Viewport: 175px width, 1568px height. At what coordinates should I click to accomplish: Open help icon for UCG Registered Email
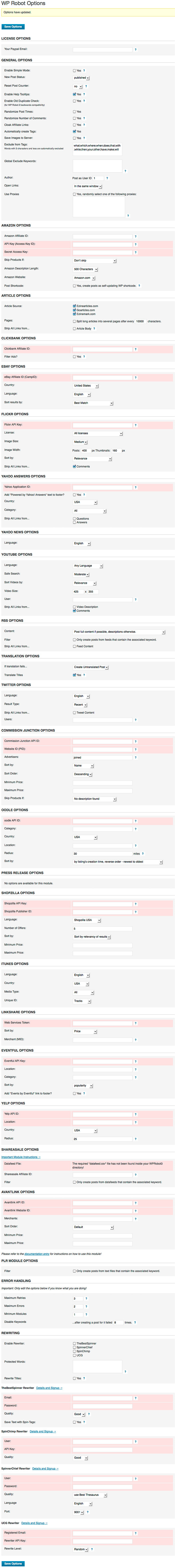click(x=135, y=1533)
